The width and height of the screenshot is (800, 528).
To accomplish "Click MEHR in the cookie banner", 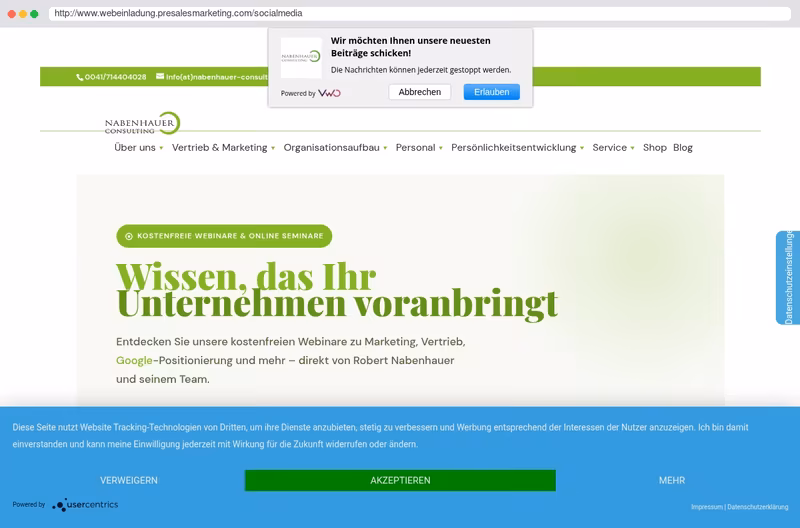I will [672, 480].
